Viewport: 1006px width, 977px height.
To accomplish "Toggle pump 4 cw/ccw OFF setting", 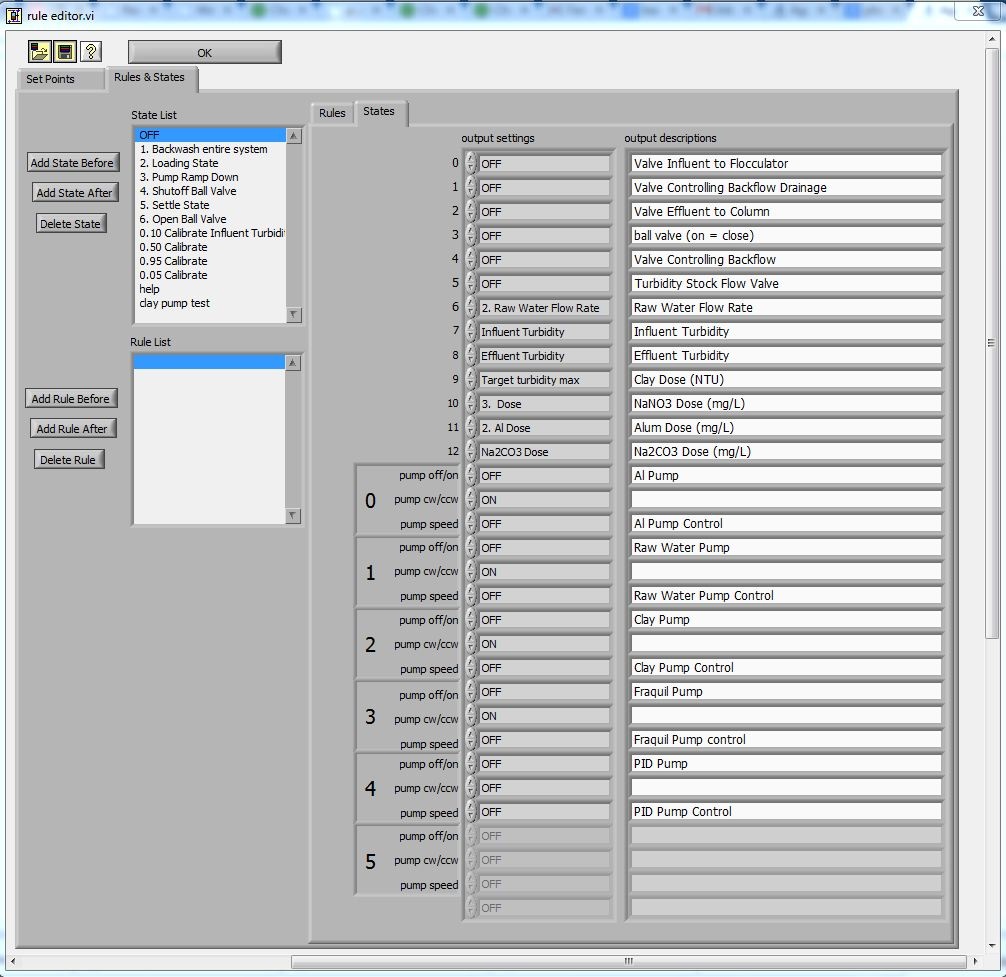I will [x=545, y=788].
